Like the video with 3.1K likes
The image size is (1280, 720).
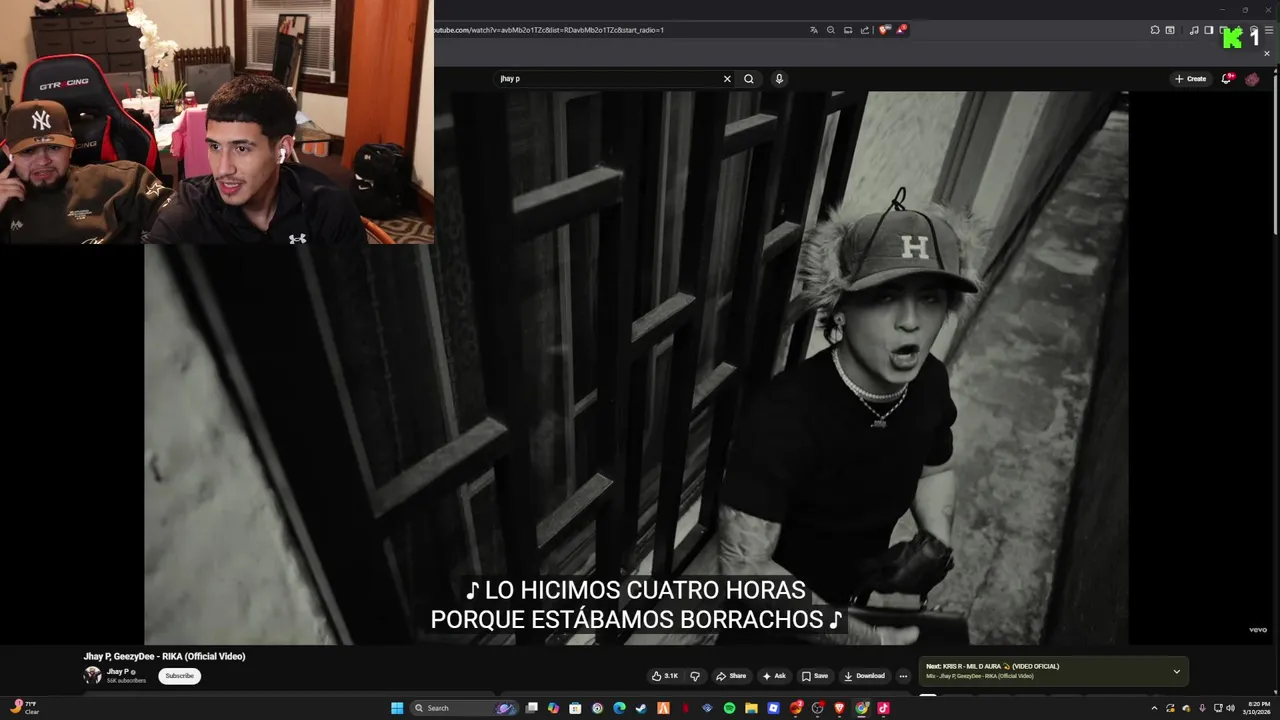(665, 676)
